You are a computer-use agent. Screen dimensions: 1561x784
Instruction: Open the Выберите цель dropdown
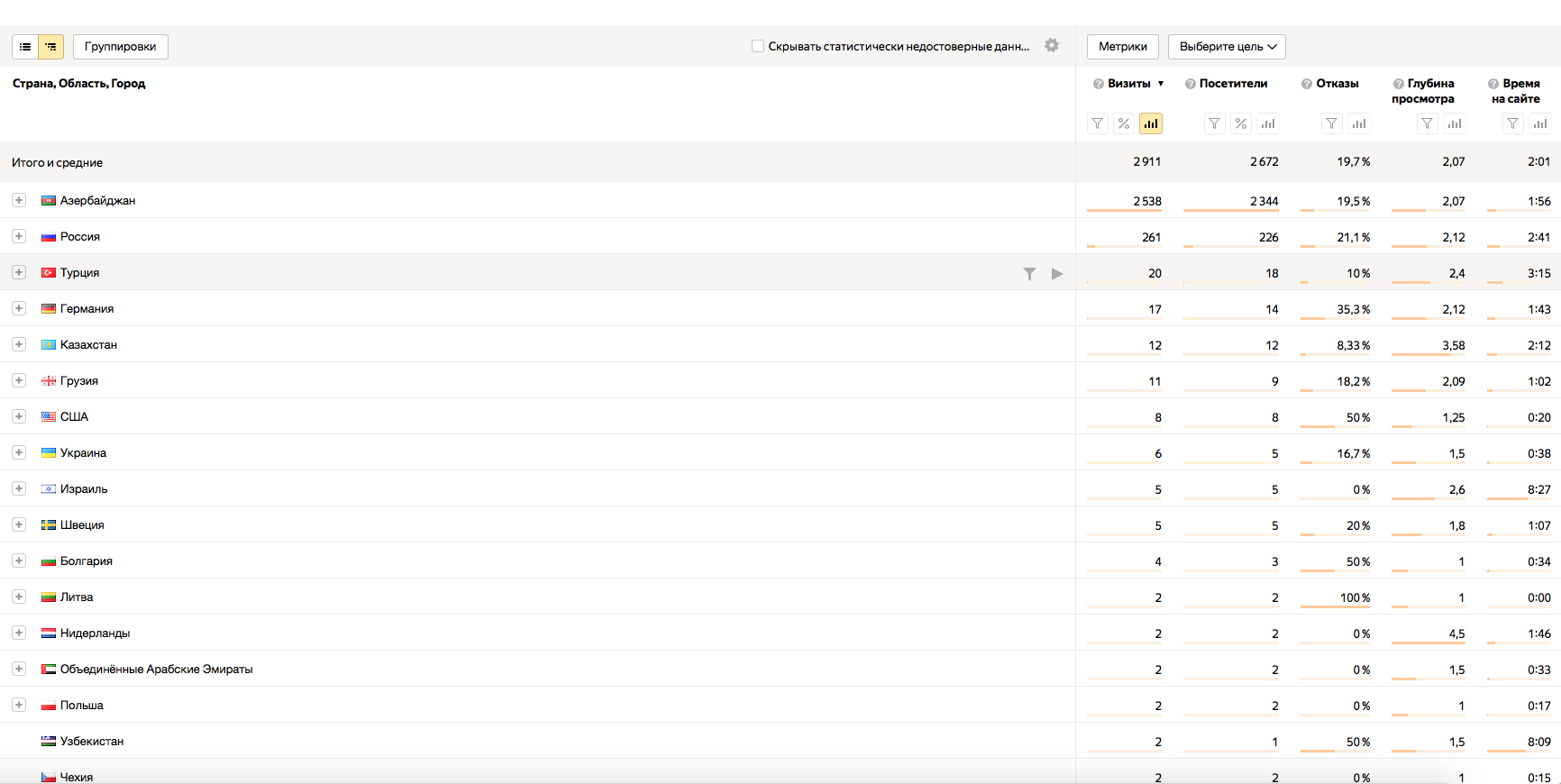(x=1227, y=47)
